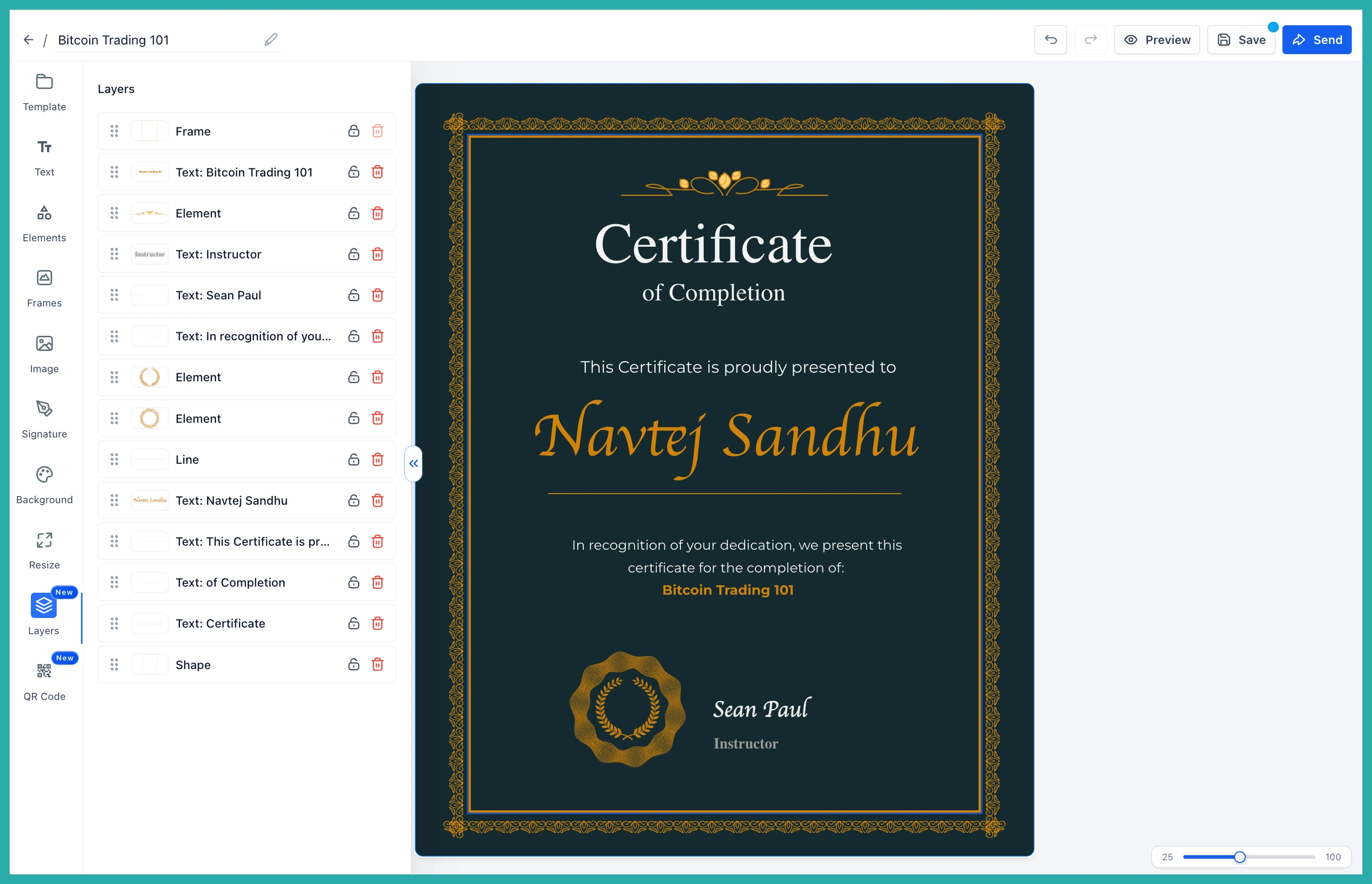Select Bitcoin Trading 101 text on canvas

tap(728, 590)
